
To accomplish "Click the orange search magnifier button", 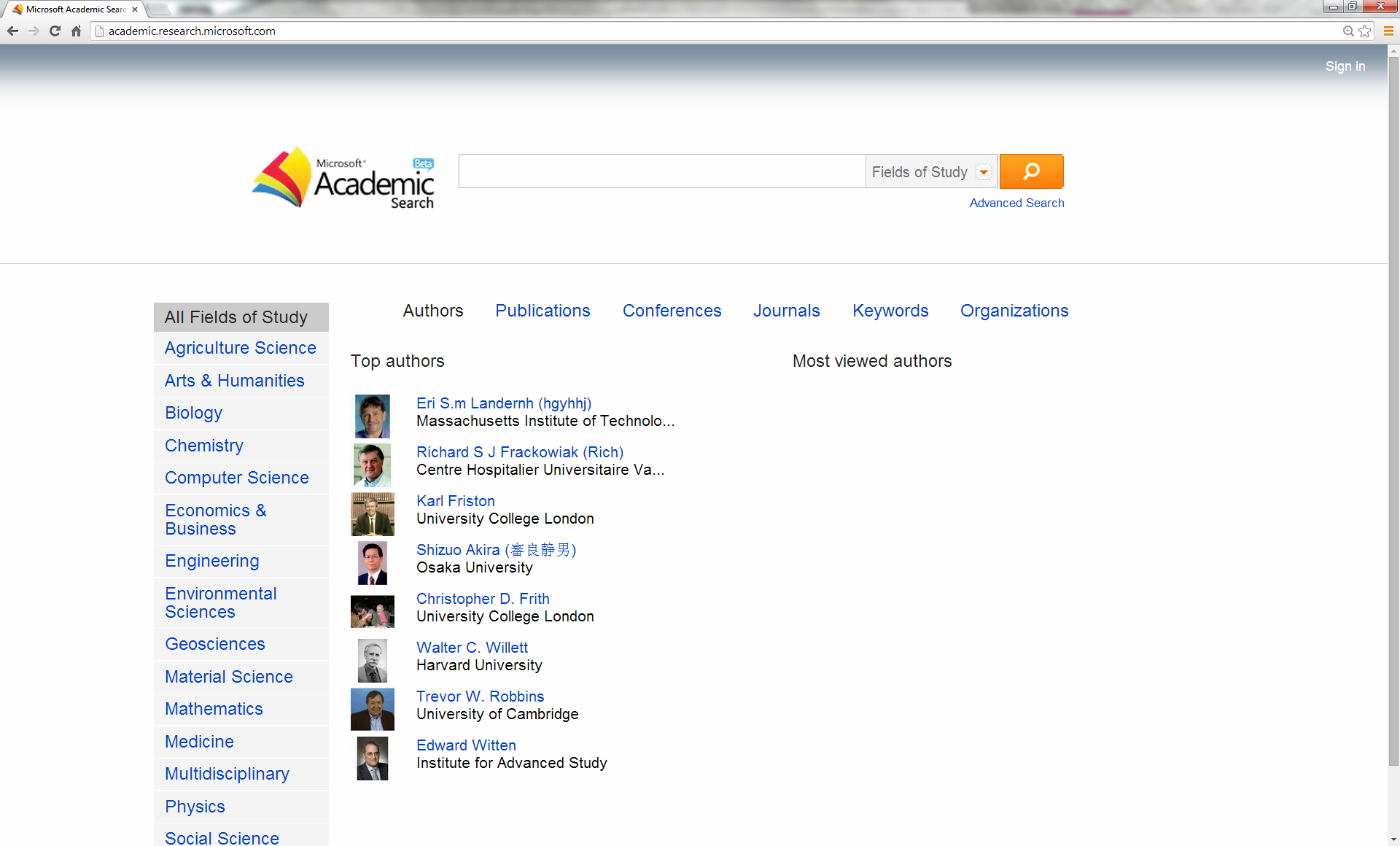I will [1031, 171].
